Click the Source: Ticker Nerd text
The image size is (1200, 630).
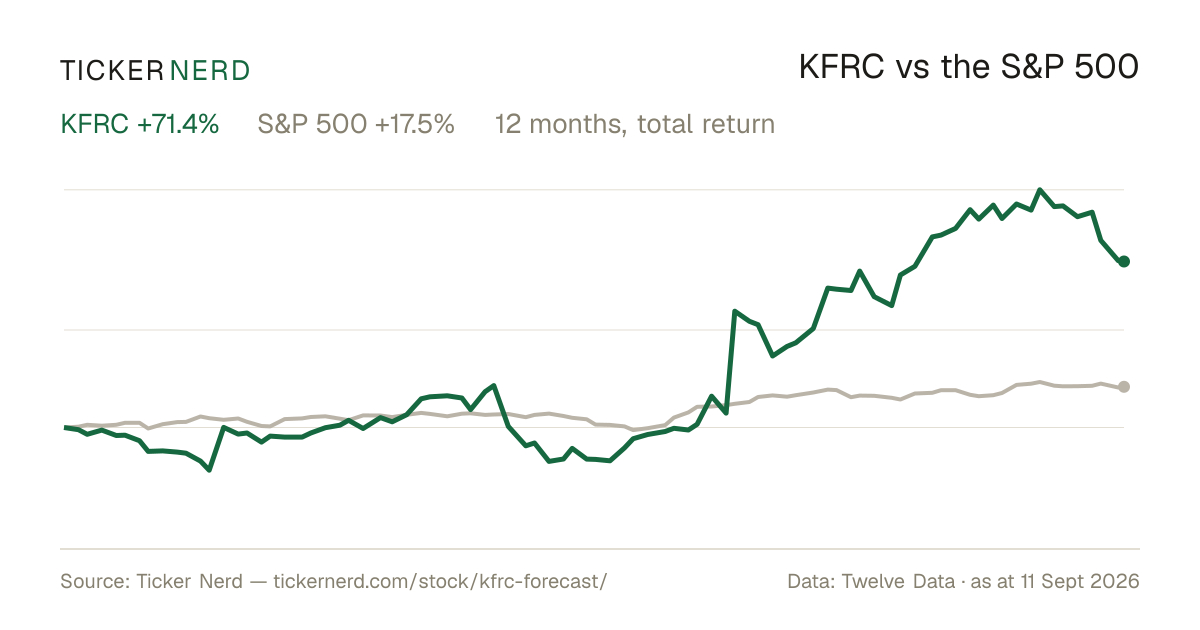151,581
